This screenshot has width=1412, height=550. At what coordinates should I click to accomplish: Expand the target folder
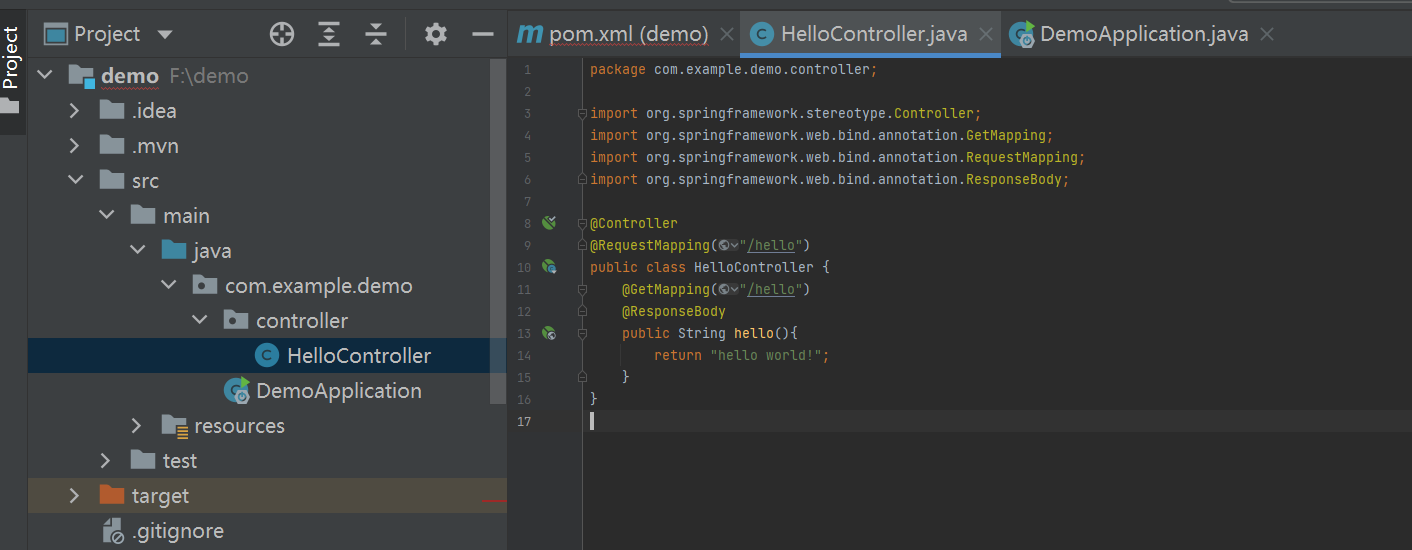pyautogui.click(x=74, y=496)
